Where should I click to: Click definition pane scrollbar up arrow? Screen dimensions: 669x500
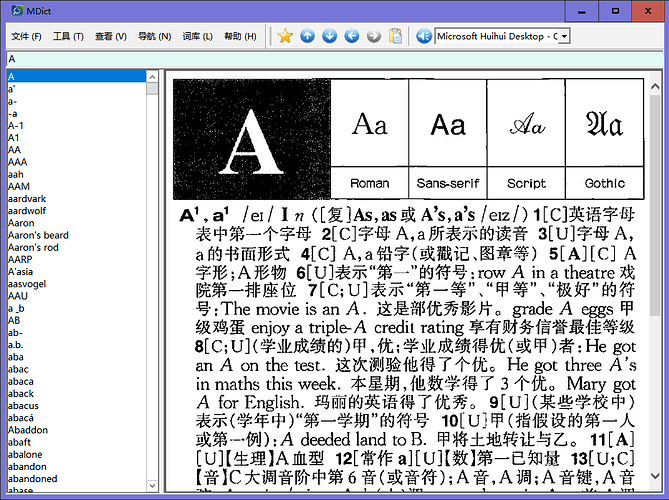click(655, 87)
